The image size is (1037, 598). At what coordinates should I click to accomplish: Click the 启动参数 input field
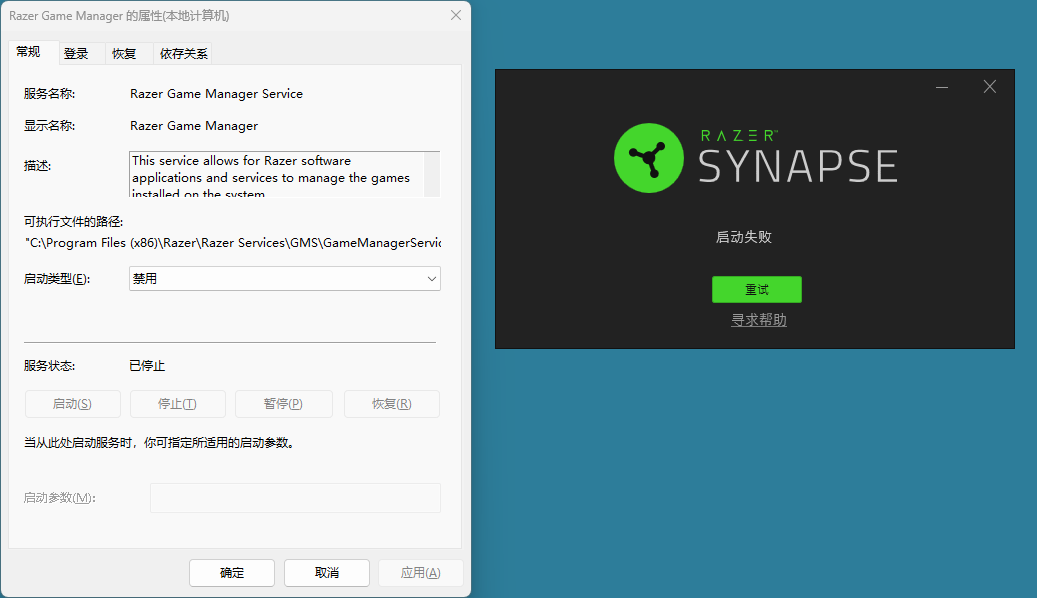pyautogui.click(x=295, y=497)
